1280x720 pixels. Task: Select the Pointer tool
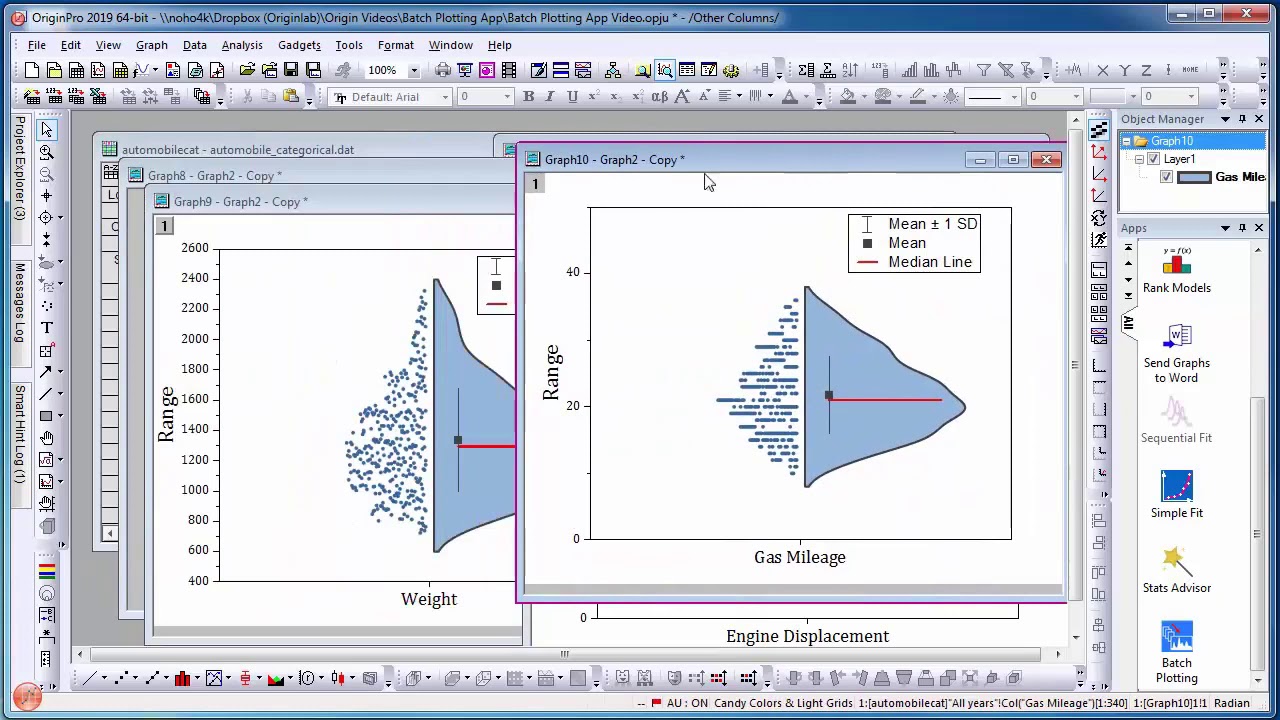[x=46, y=130]
